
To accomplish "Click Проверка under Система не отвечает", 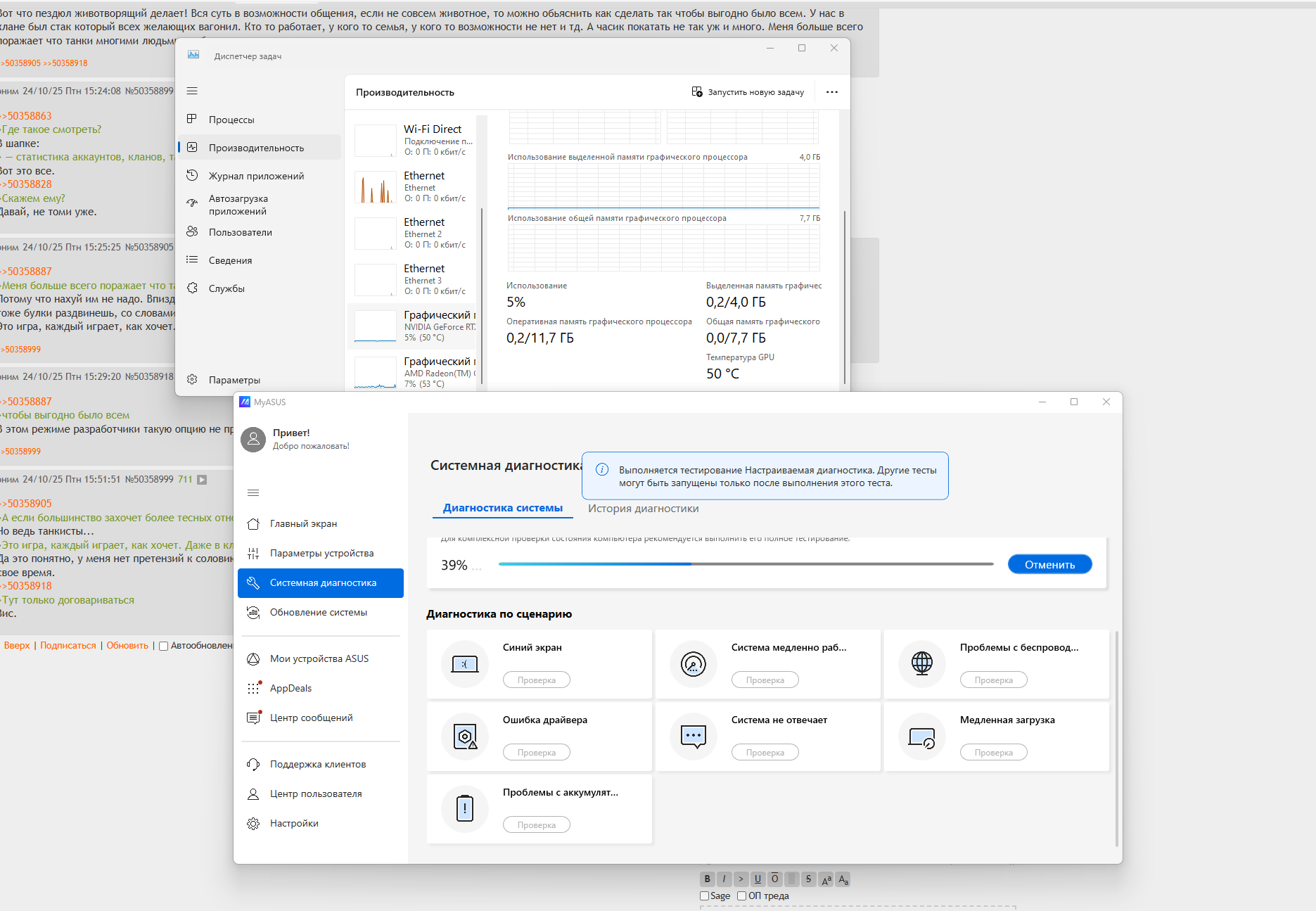I will point(765,753).
